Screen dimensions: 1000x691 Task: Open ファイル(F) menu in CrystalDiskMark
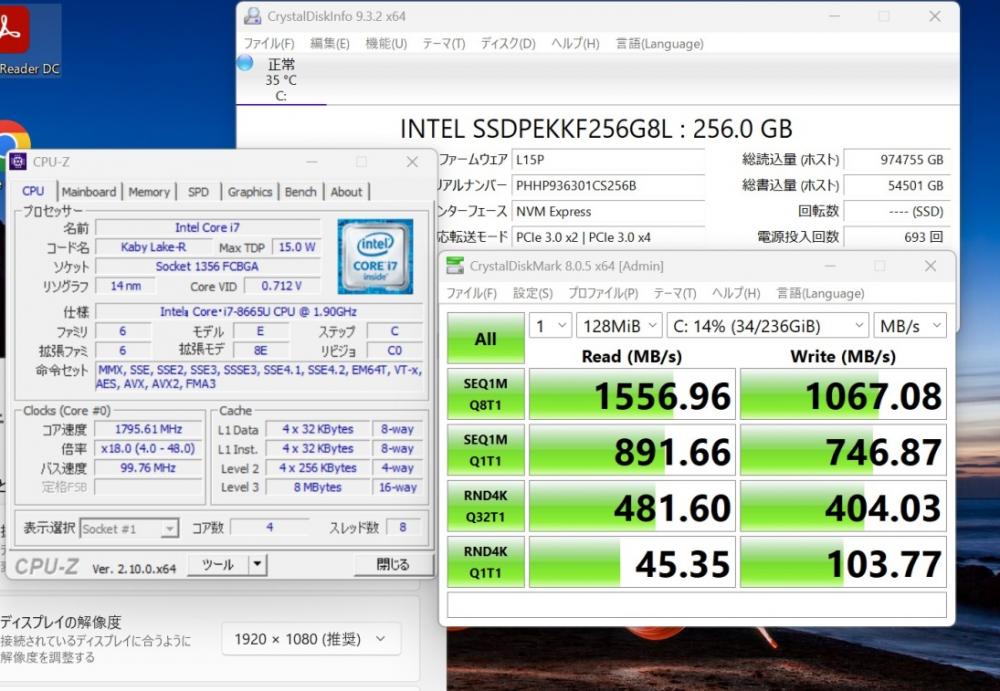pos(471,293)
